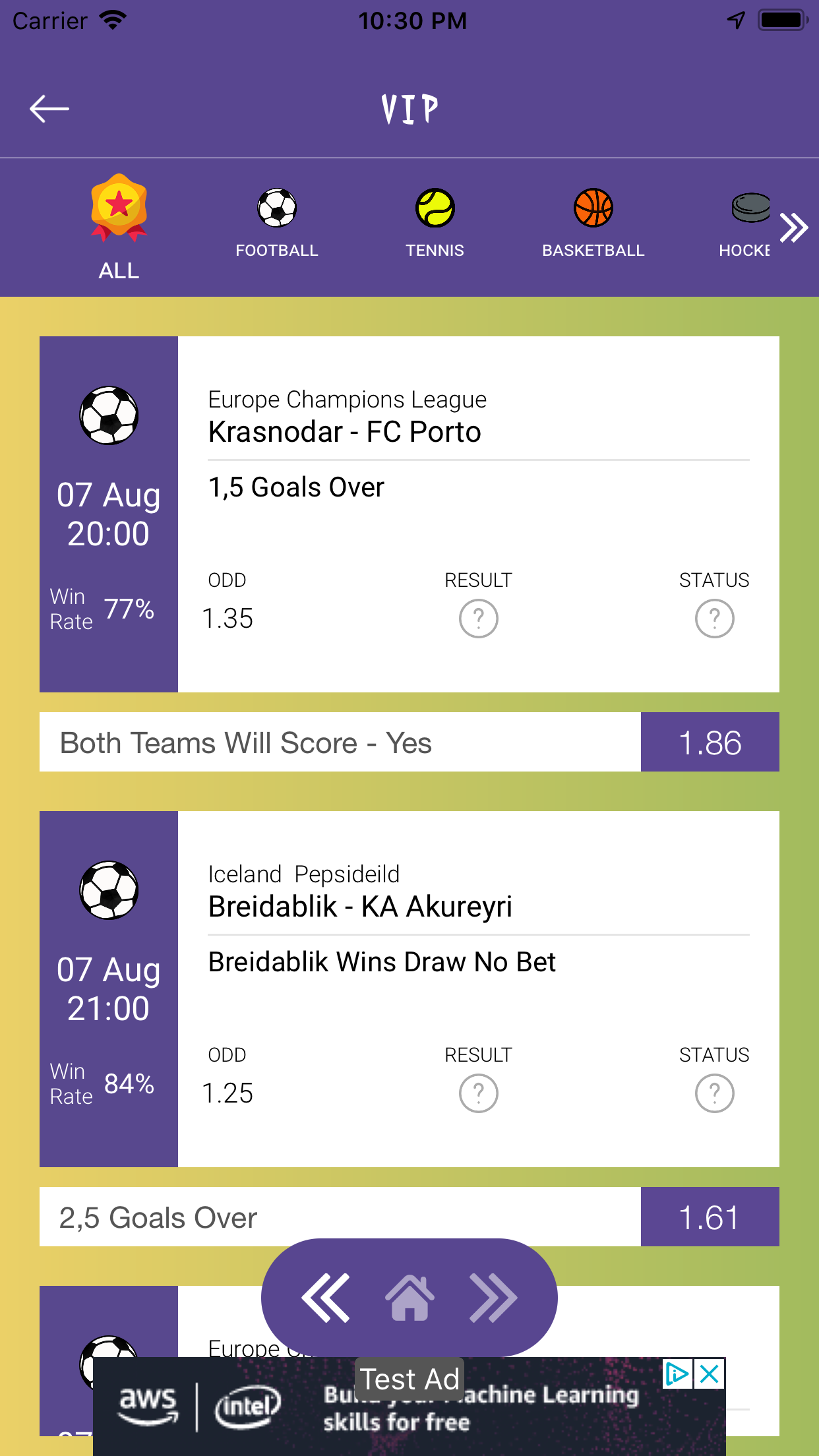This screenshot has width=819, height=1456.
Task: Close the Test Ad banner
Action: [x=710, y=1374]
